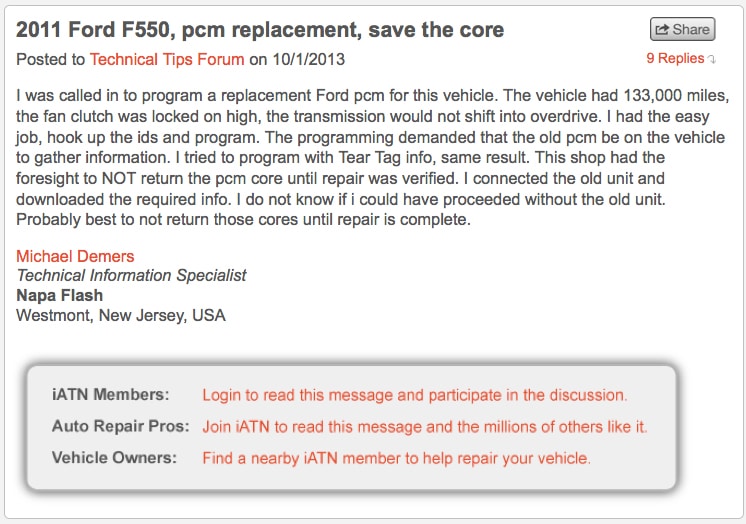Click the Technical Information Specialist job title
This screenshot has height=524, width=746.
pyautogui.click(x=131, y=276)
